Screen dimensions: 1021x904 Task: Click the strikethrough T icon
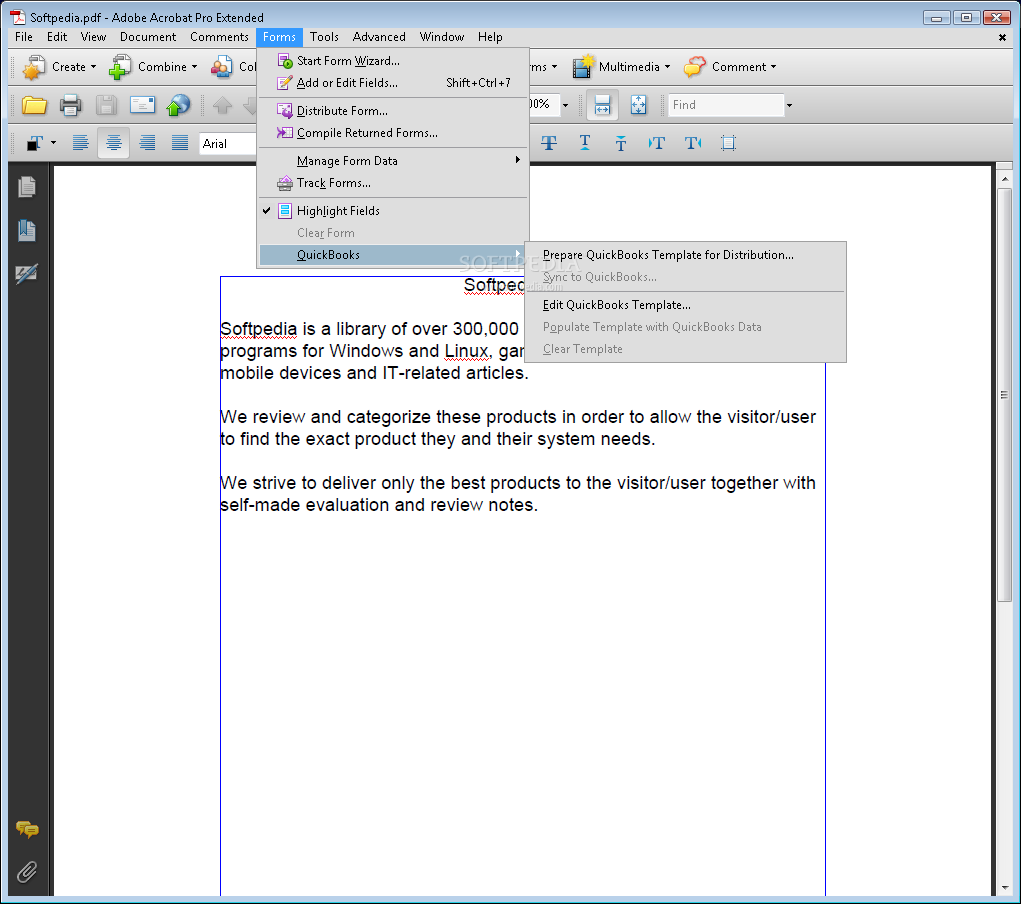(549, 143)
